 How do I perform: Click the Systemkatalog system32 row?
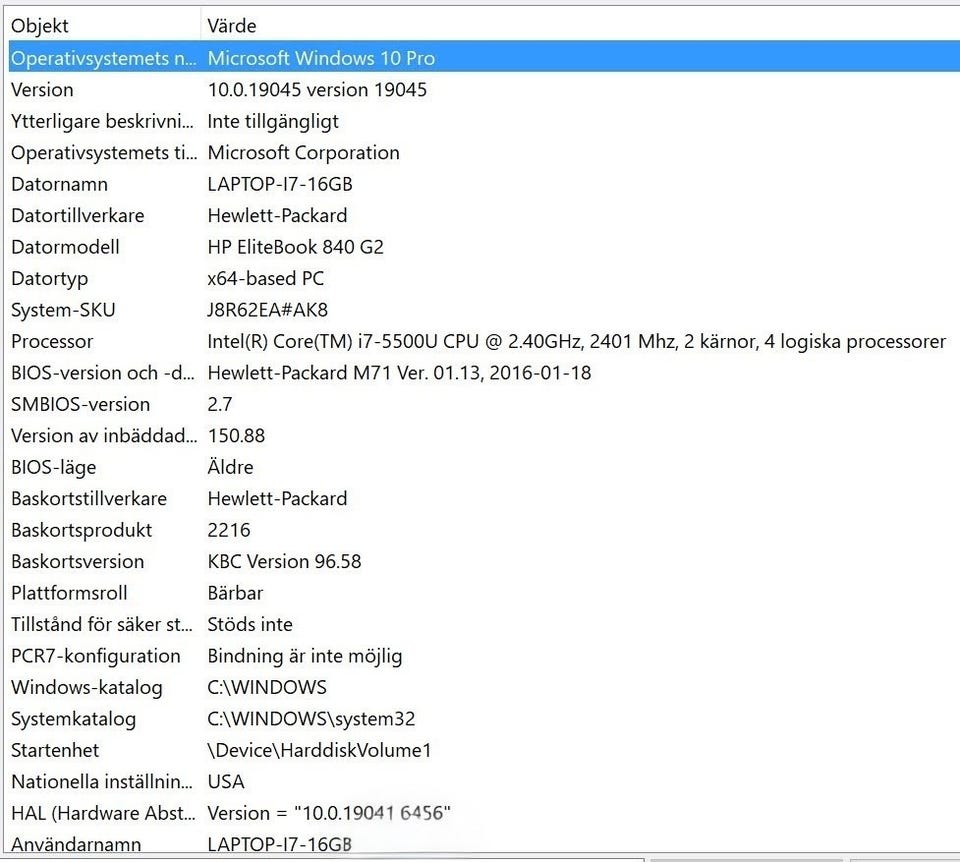click(x=310, y=719)
